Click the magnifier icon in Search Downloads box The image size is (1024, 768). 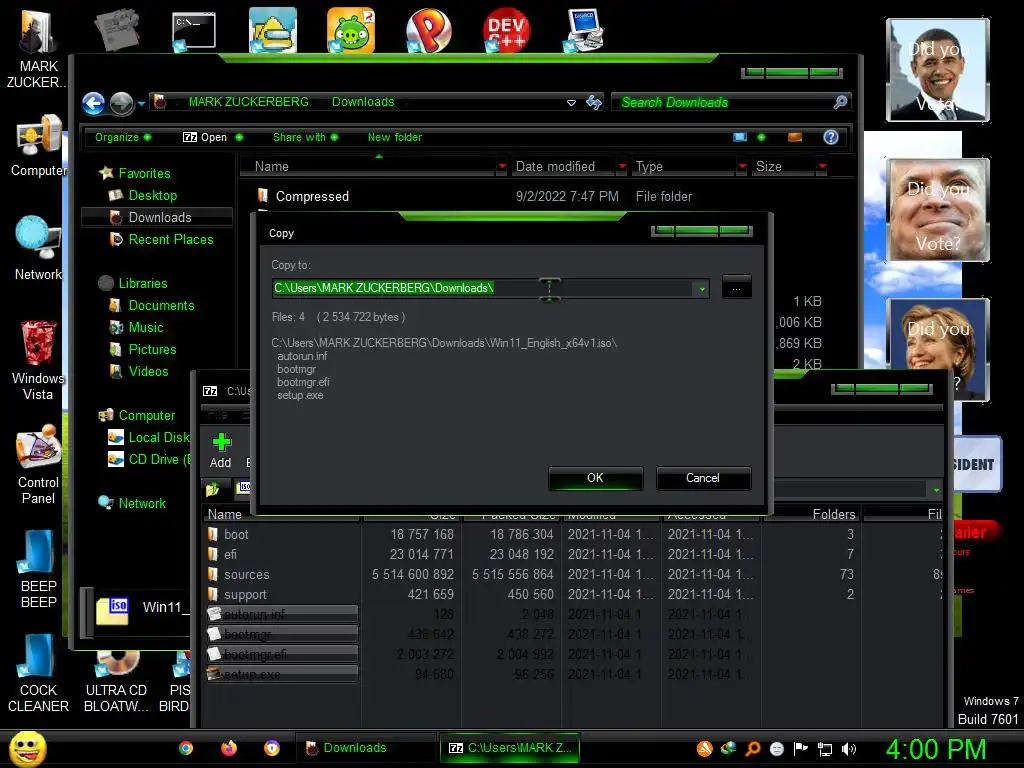(840, 102)
